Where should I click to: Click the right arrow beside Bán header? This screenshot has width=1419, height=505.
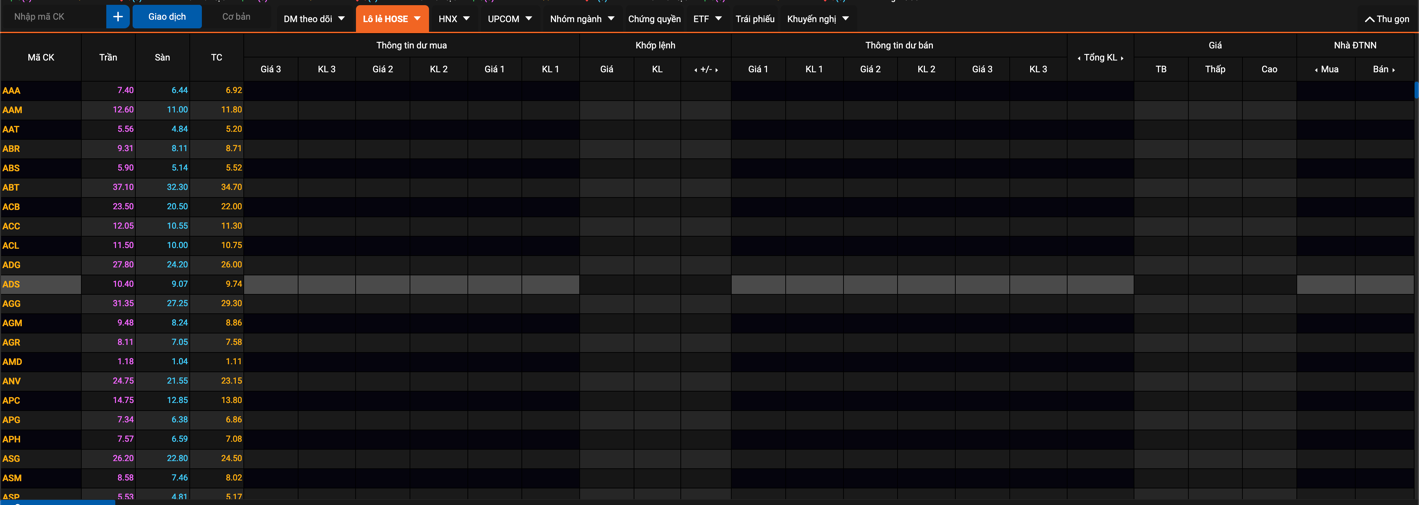[x=1394, y=70]
